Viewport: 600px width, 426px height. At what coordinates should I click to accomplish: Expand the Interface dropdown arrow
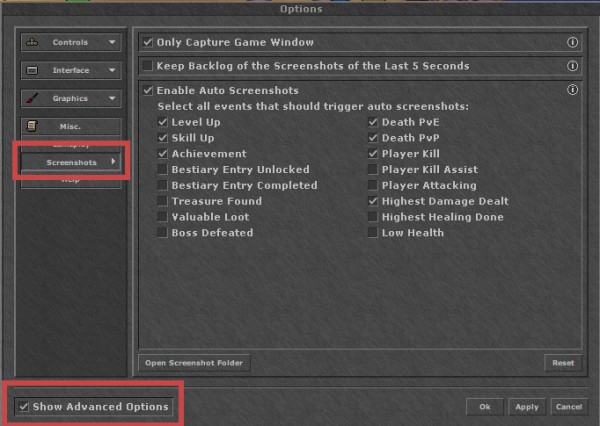(112, 70)
